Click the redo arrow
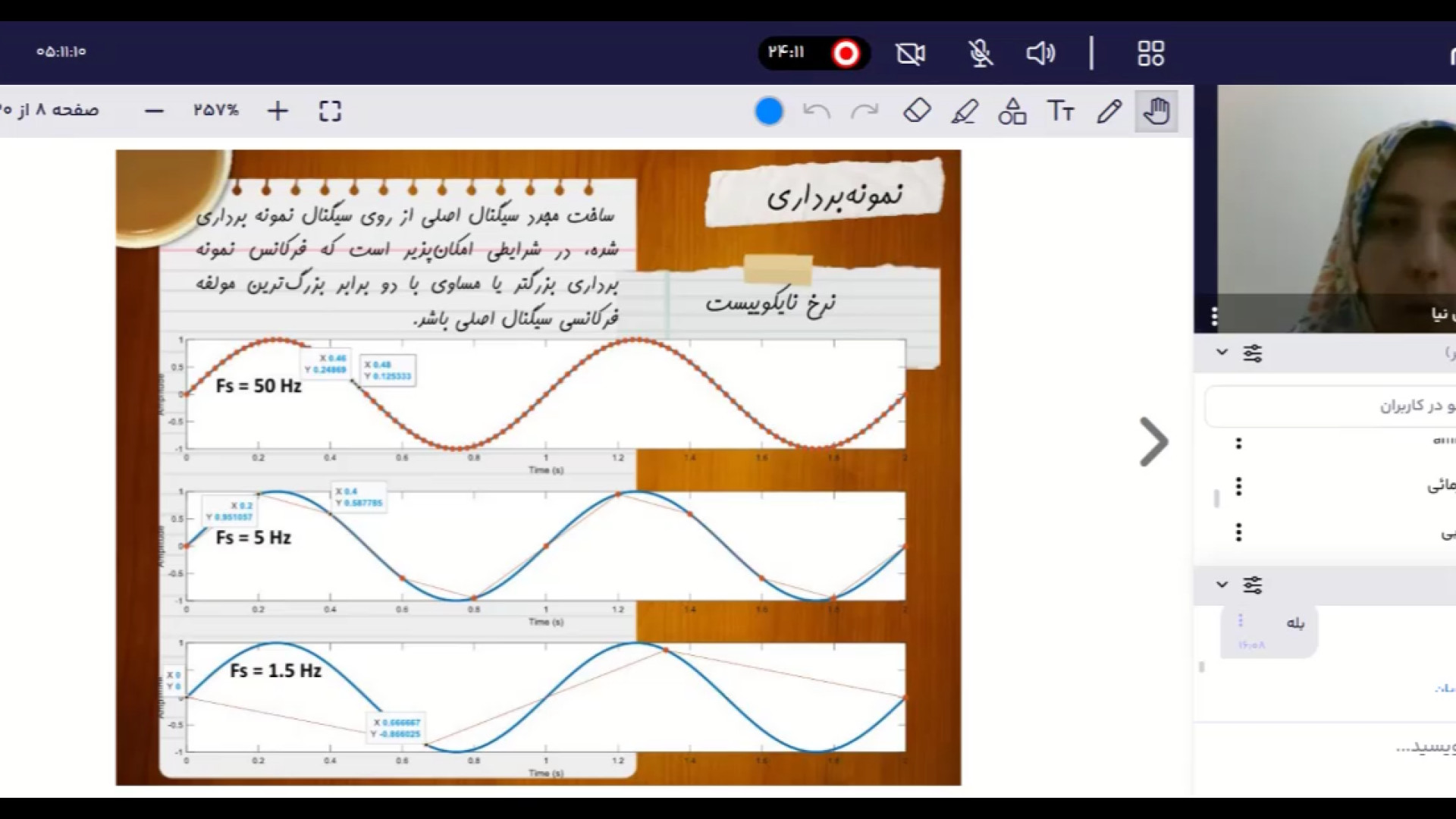This screenshot has height=819, width=1456. tap(864, 111)
